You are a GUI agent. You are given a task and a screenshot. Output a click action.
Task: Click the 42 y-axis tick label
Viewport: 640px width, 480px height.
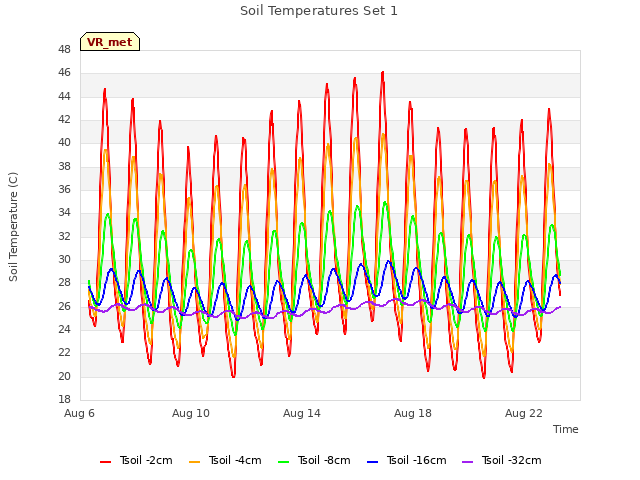64,120
